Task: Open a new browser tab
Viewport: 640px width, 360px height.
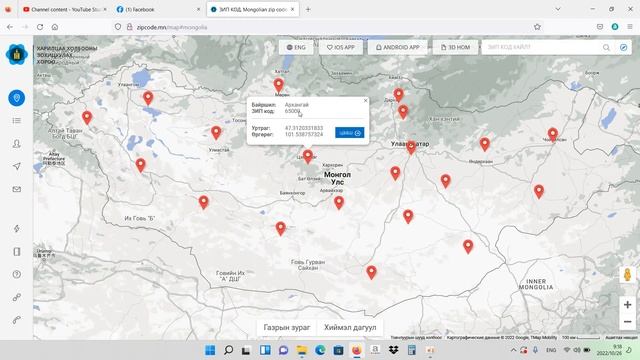Action: [x=308, y=9]
